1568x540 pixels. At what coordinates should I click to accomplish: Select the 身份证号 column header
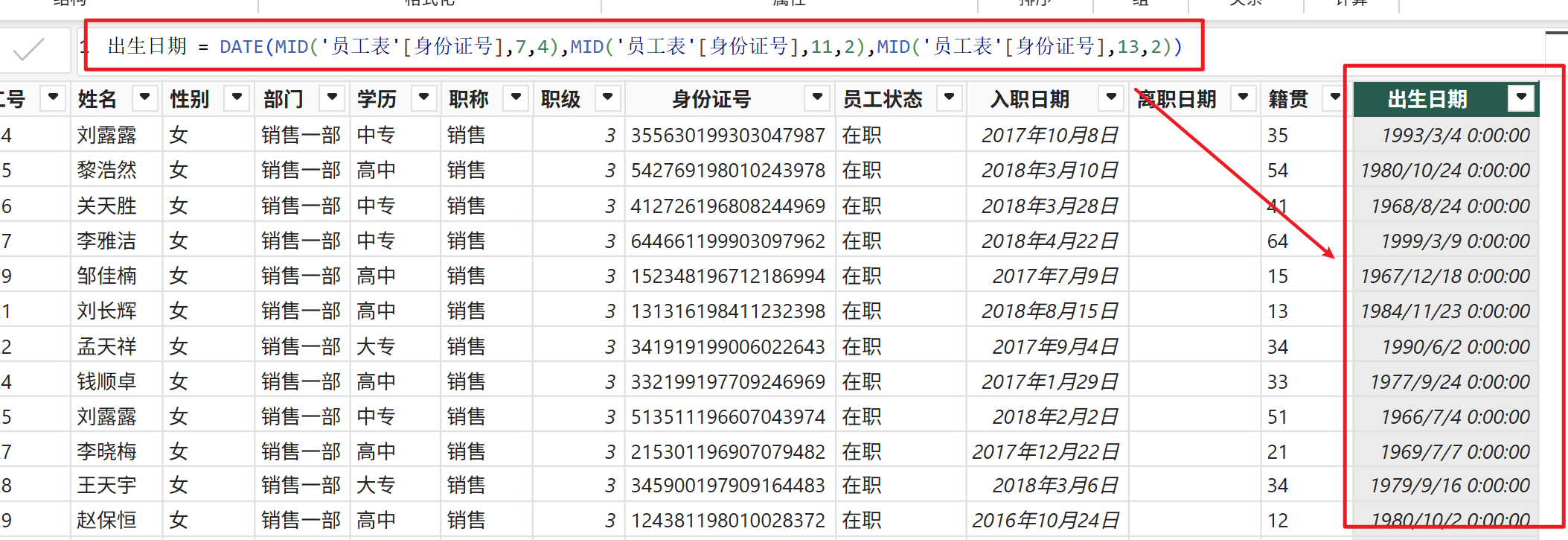tap(711, 99)
